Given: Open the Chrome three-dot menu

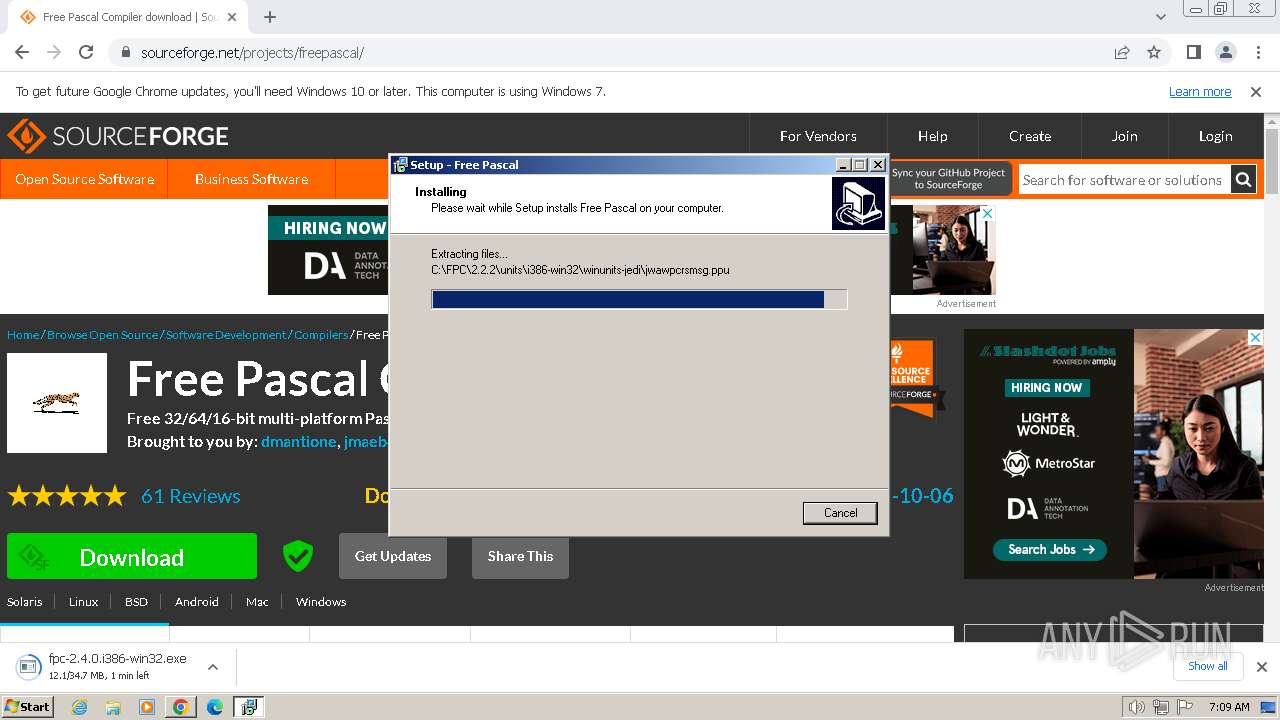Looking at the screenshot, I should [1257, 52].
